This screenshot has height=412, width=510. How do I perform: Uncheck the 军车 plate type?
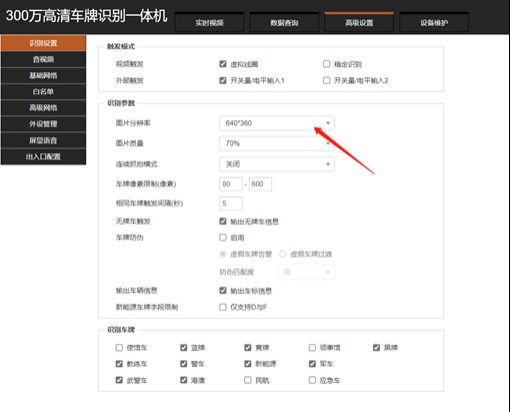tap(312, 364)
